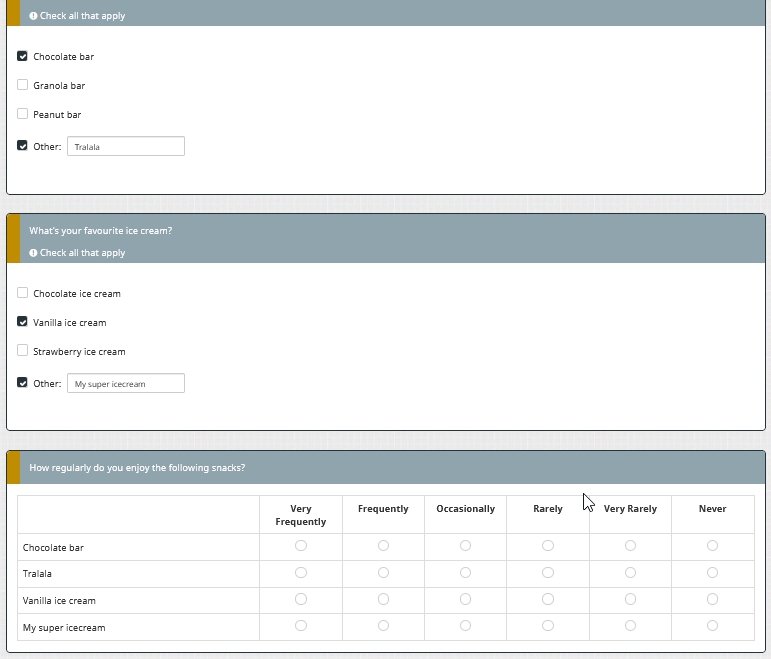771x659 pixels.
Task: Select Occasionally for Vanilla ice cream
Action: tap(465, 600)
